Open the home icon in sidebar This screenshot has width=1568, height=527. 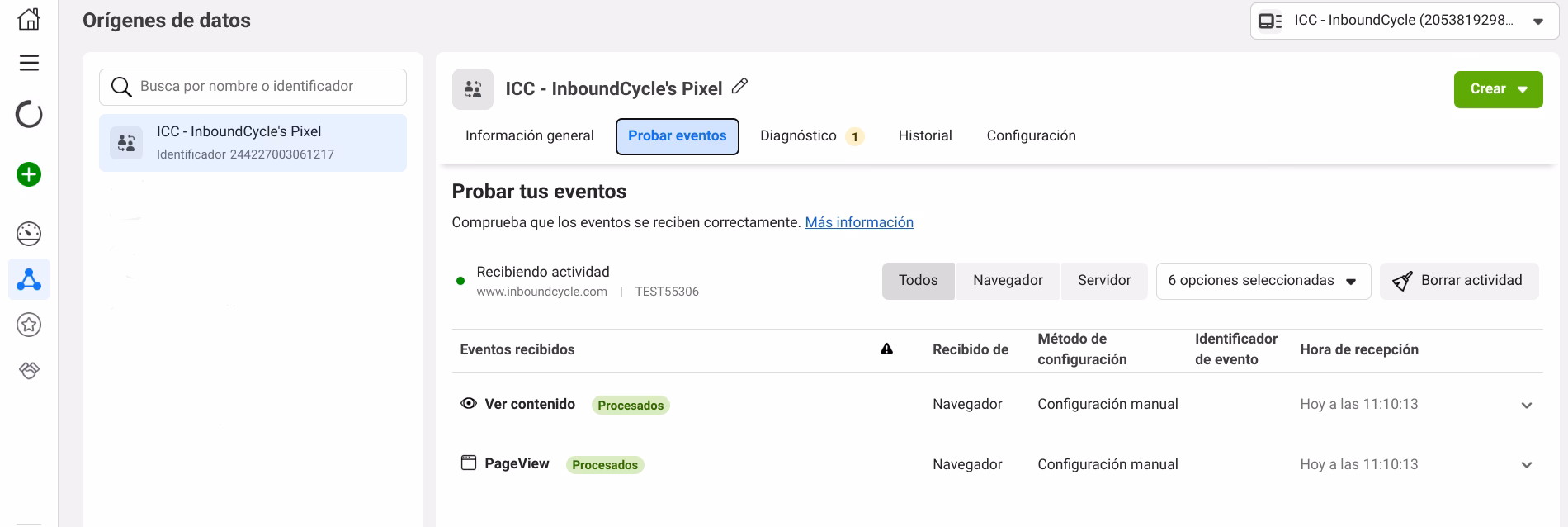coord(29,18)
